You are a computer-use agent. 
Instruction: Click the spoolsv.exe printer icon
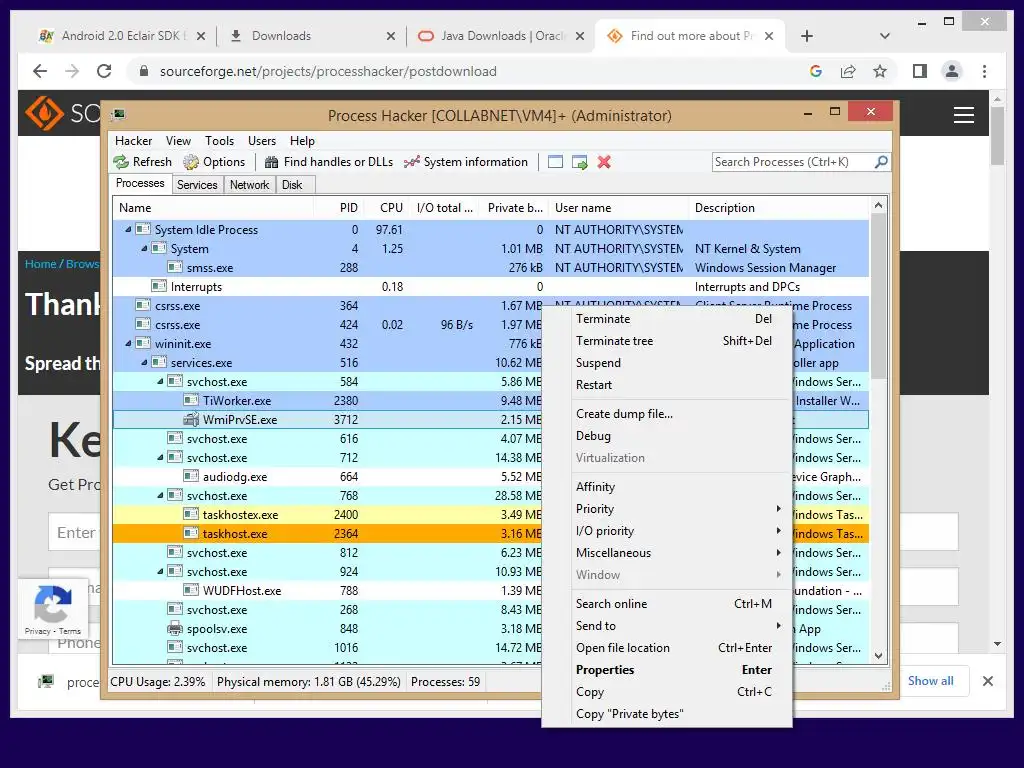[x=174, y=629]
